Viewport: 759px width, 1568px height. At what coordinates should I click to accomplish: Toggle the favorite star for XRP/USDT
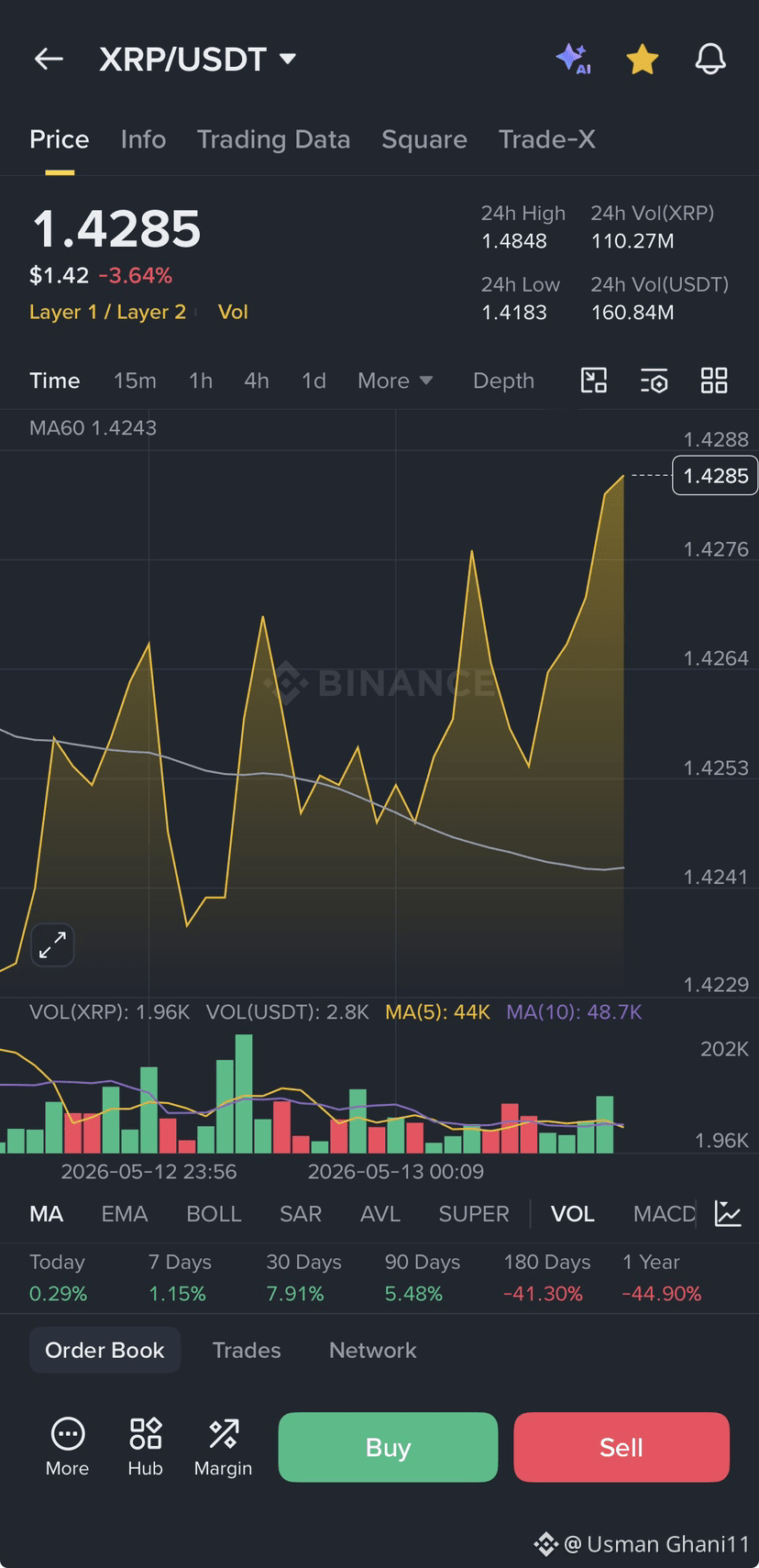pos(643,60)
